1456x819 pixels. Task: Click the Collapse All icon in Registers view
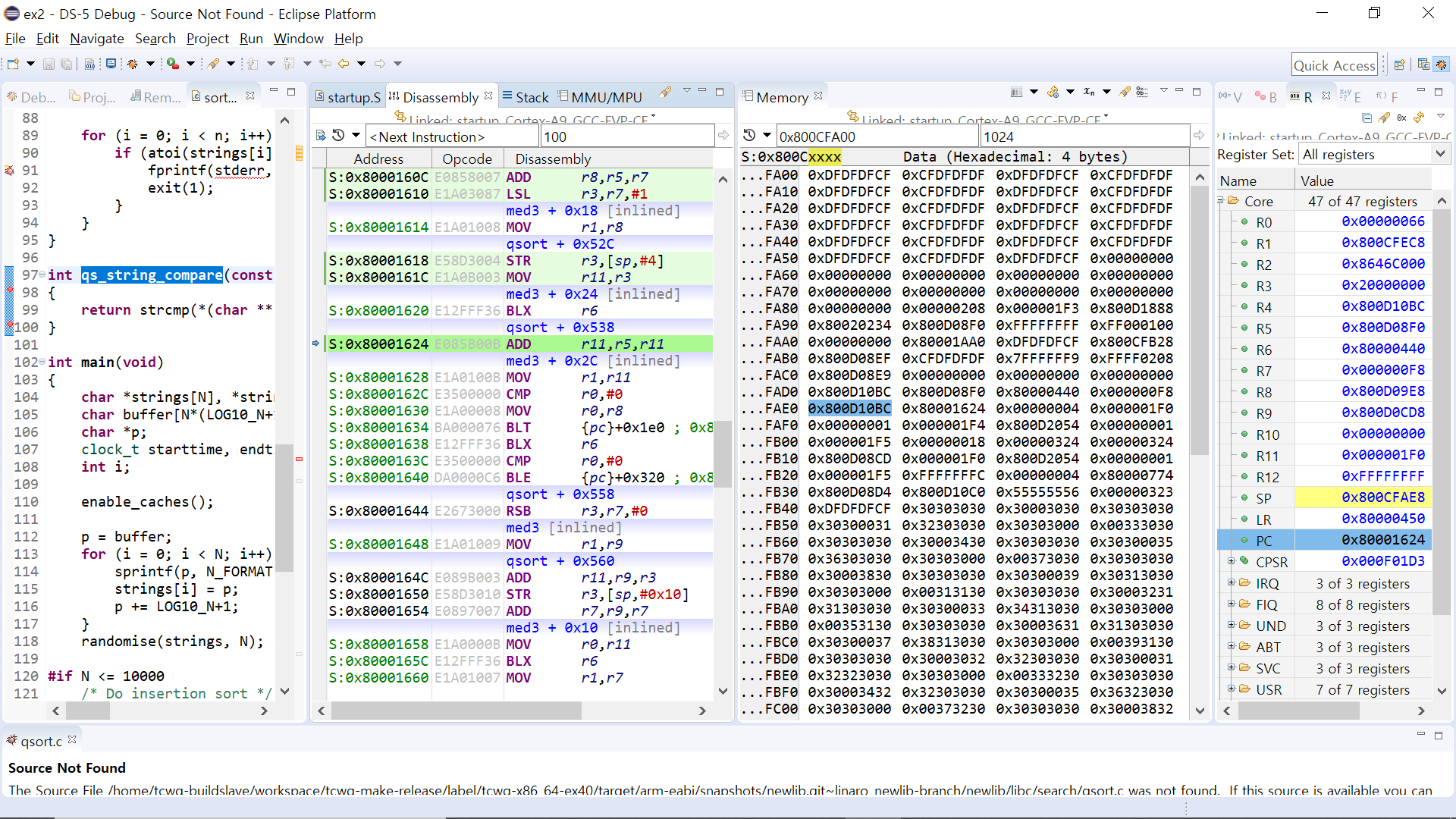[x=1367, y=118]
